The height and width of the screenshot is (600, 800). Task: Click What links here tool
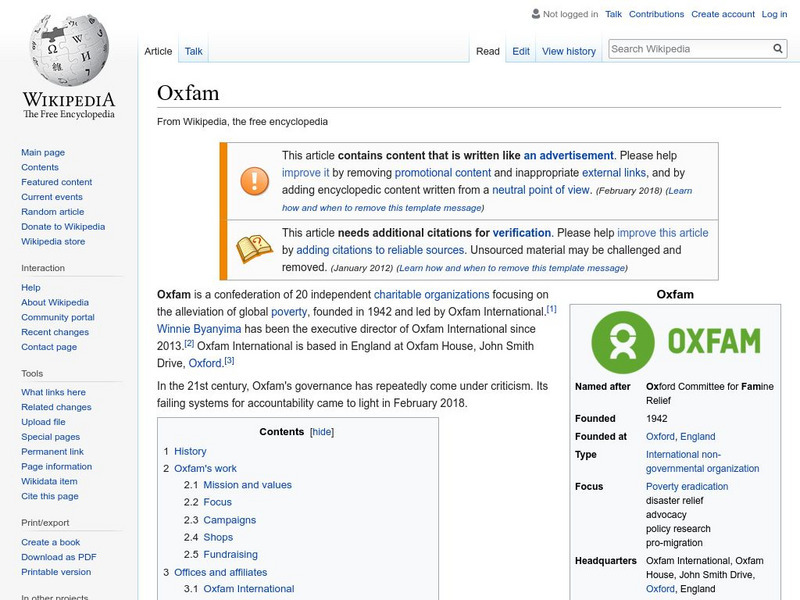pyautogui.click(x=53, y=392)
